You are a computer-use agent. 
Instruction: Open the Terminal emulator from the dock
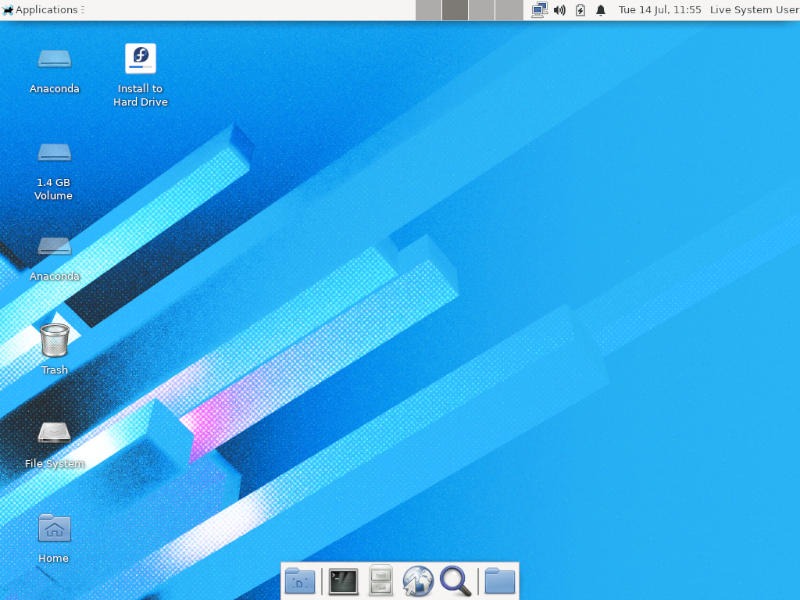(344, 580)
